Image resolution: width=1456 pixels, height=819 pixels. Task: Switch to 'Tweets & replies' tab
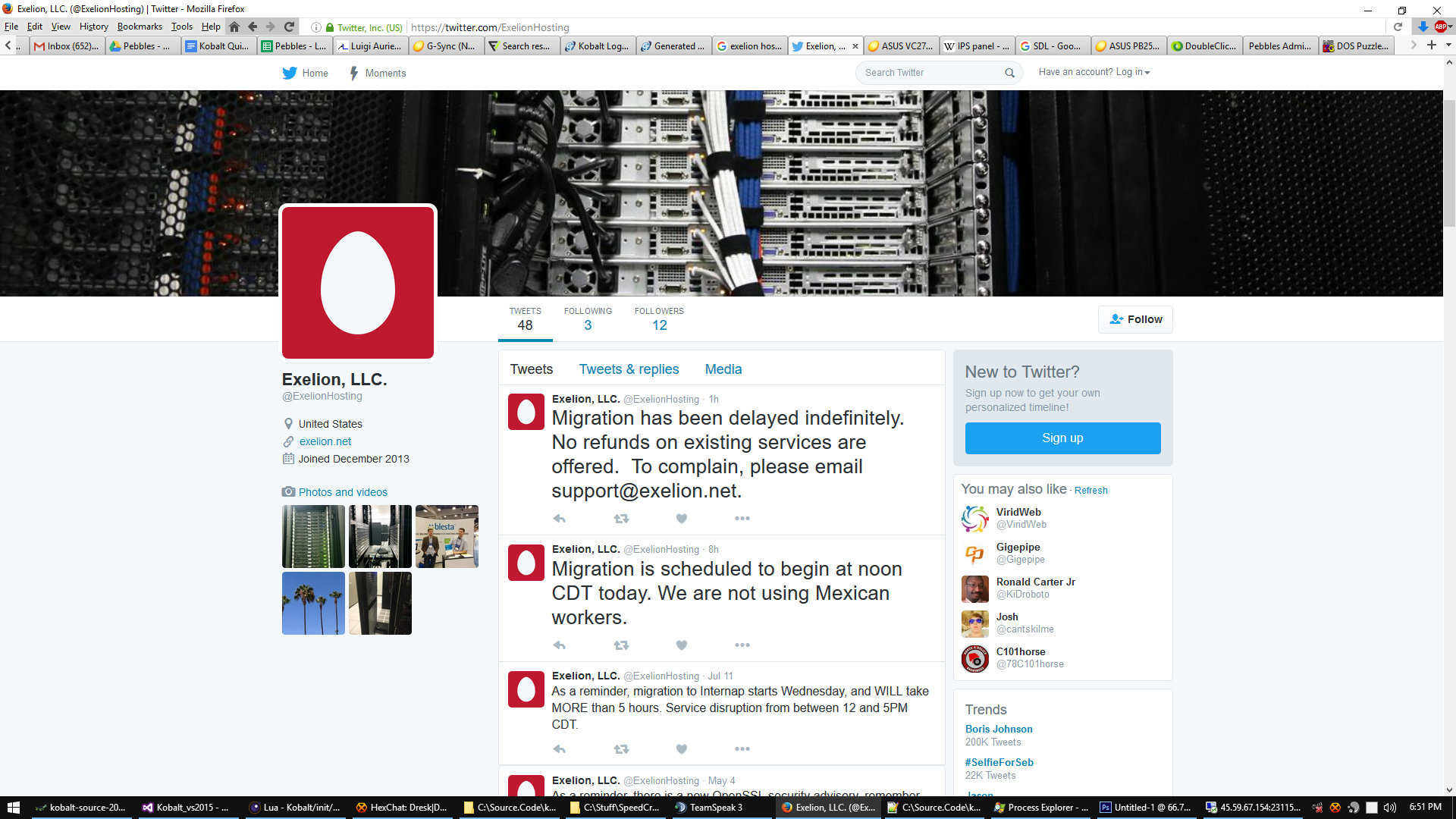click(x=629, y=369)
